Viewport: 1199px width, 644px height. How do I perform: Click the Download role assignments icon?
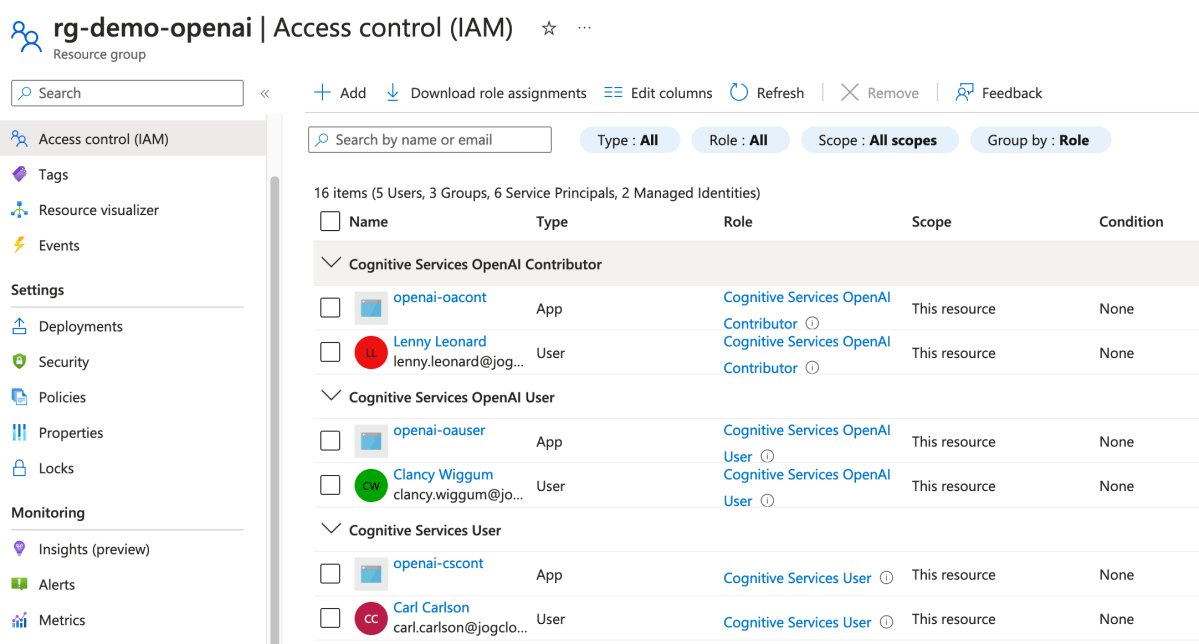(393, 93)
